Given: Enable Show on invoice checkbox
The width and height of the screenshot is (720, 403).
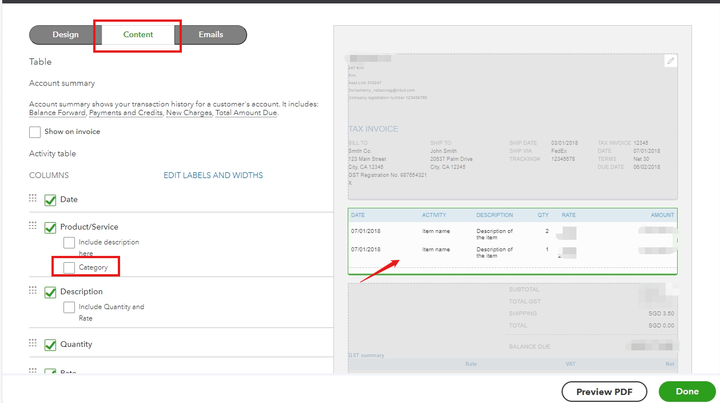Looking at the screenshot, I should (35, 132).
